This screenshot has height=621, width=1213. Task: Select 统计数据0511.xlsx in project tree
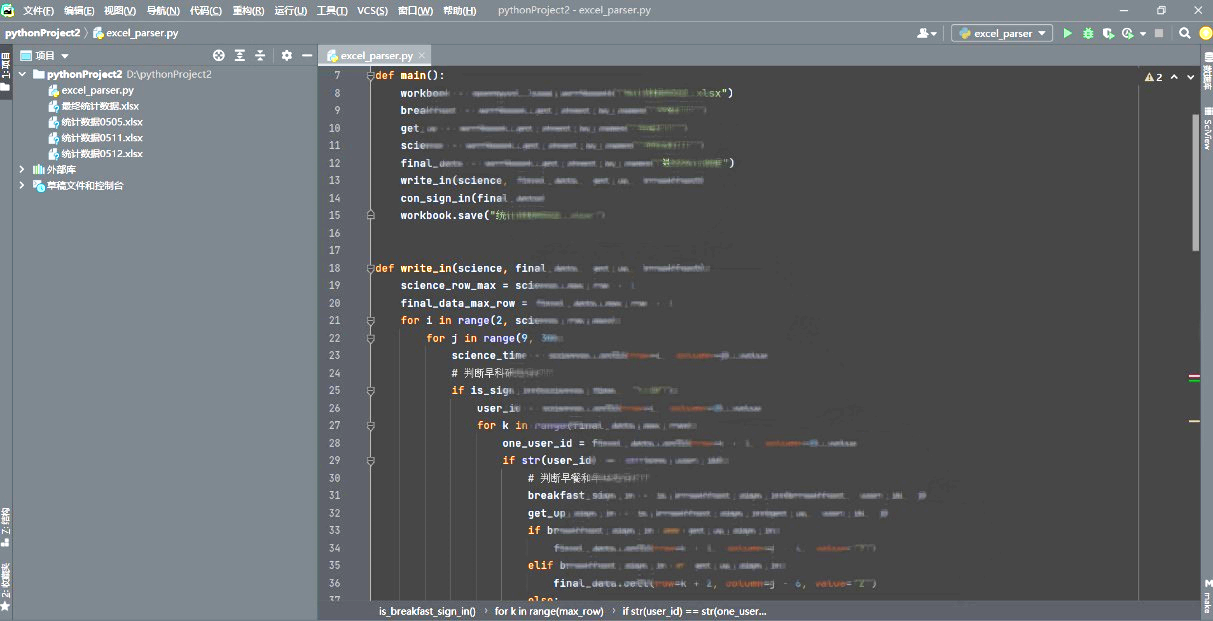[x=101, y=138]
